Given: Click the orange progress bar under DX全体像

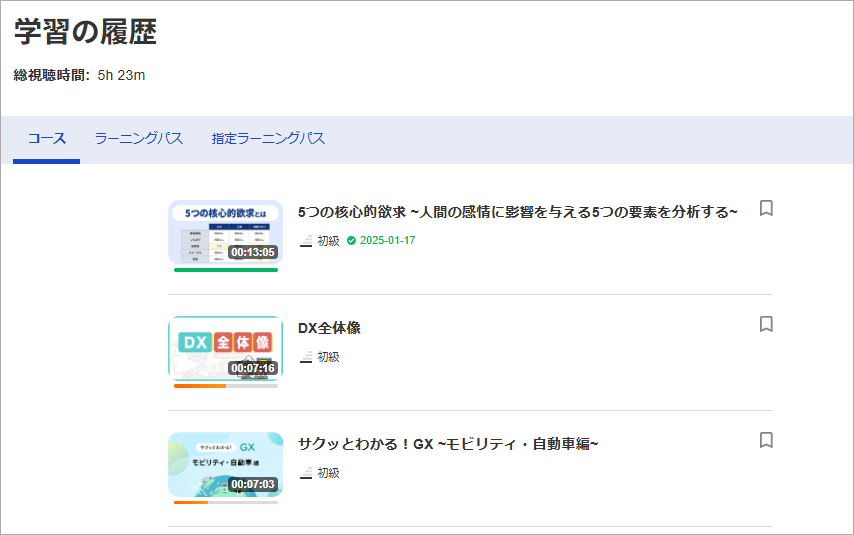Looking at the screenshot, I should point(200,385).
